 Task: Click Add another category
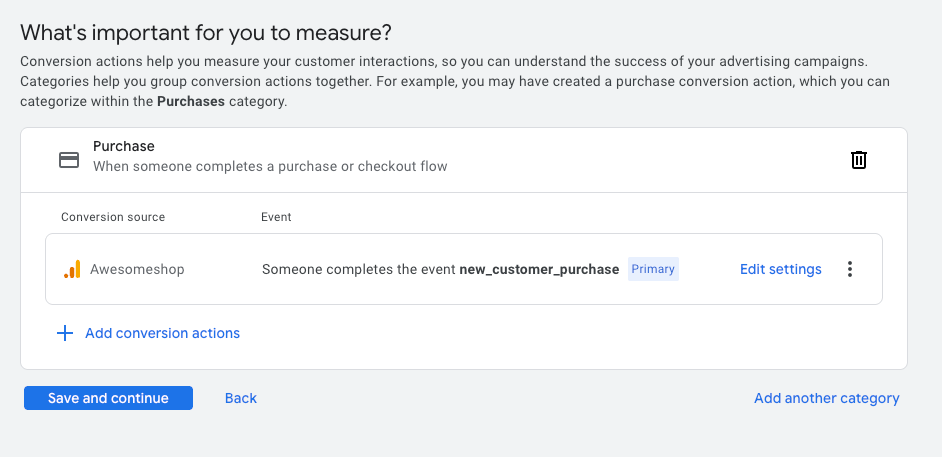coord(826,398)
